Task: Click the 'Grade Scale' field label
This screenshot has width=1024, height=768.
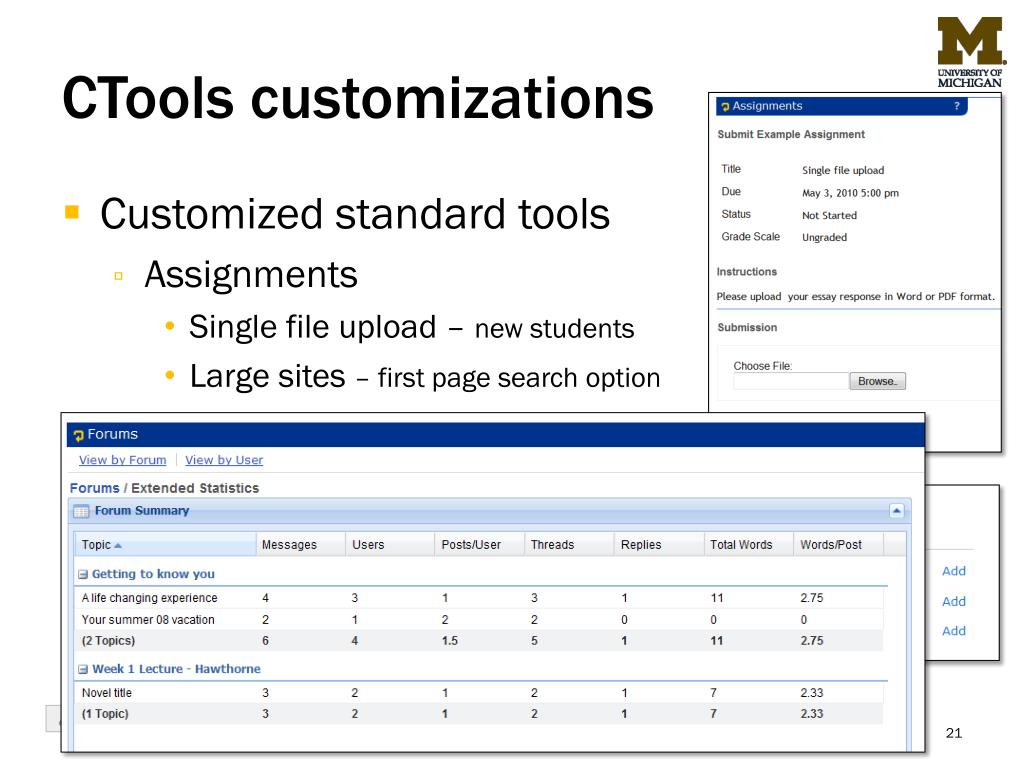Action: pos(750,237)
